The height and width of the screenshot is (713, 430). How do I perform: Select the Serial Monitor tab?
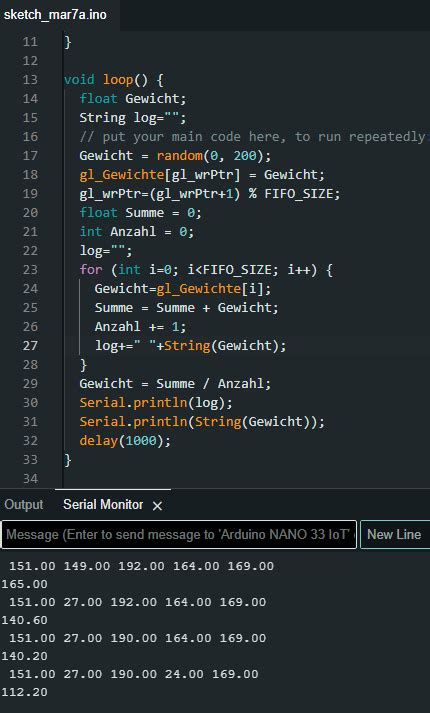[x=103, y=504]
